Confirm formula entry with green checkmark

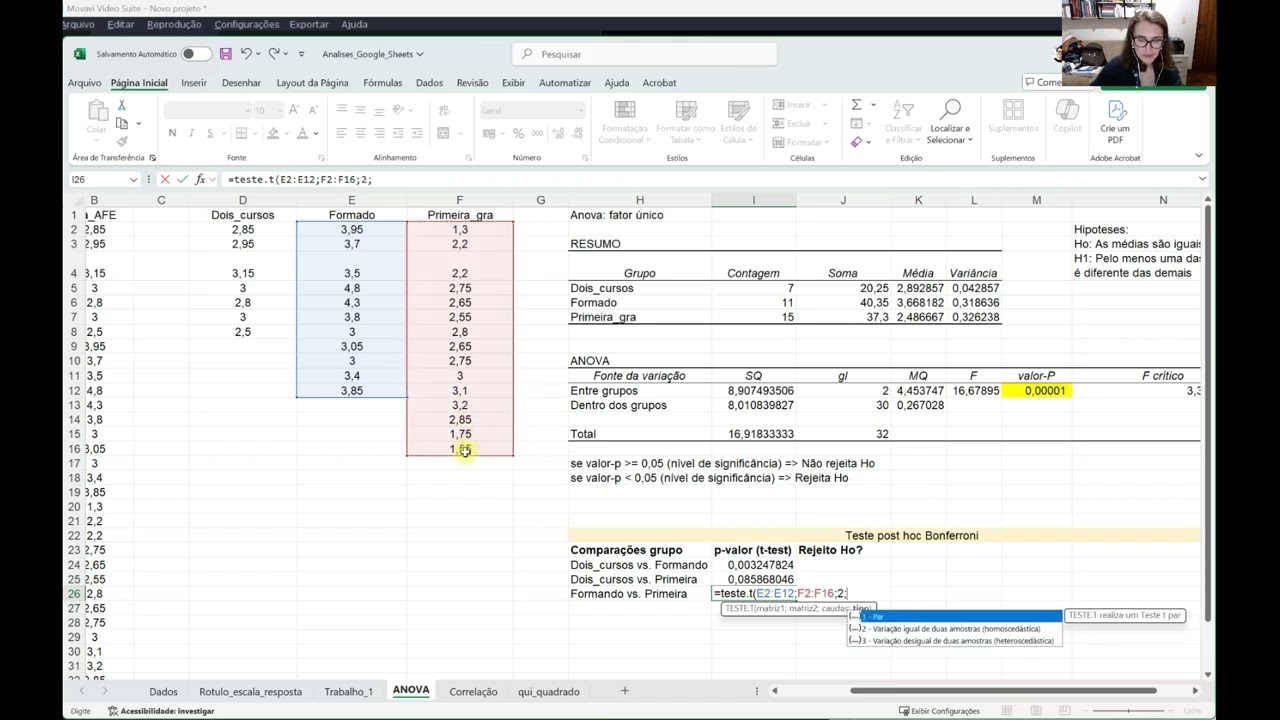[182, 180]
